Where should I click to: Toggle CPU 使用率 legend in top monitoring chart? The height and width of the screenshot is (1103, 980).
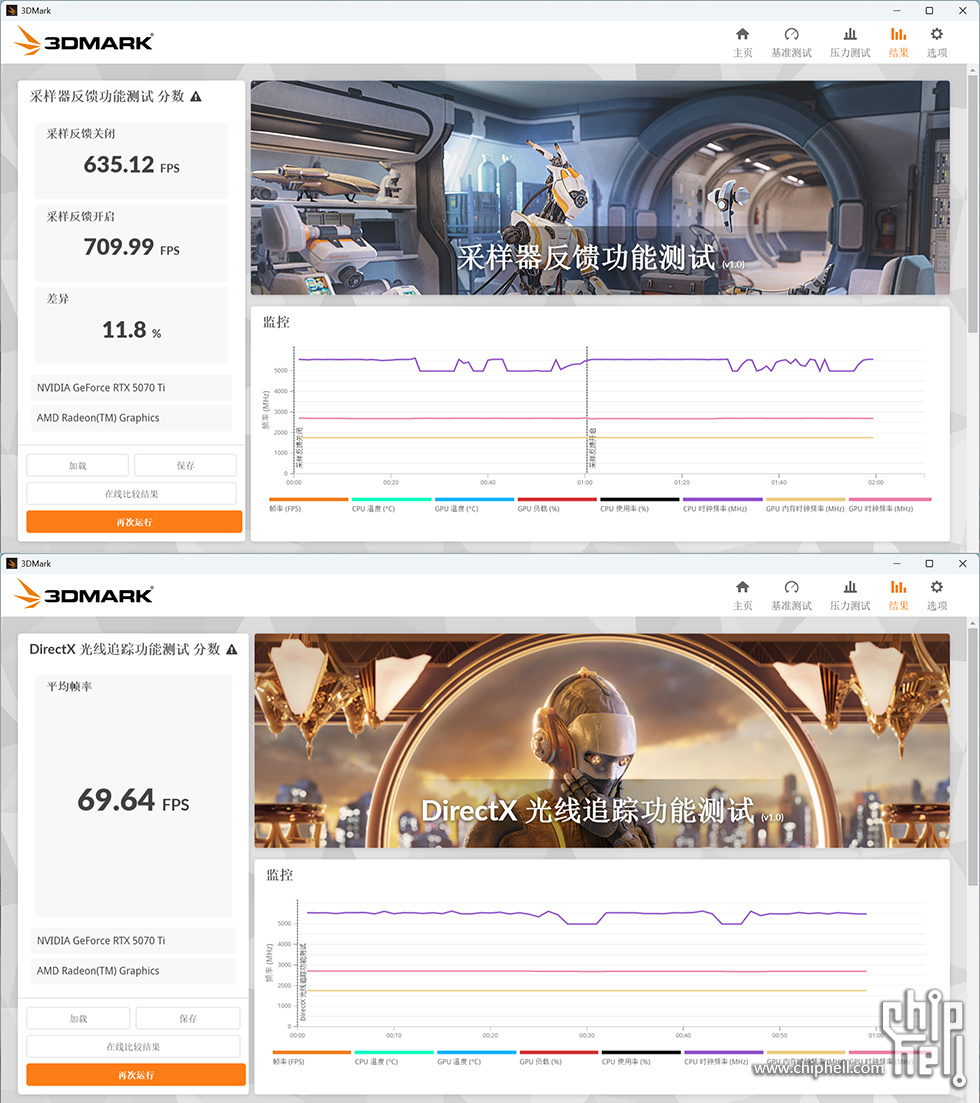pos(639,504)
